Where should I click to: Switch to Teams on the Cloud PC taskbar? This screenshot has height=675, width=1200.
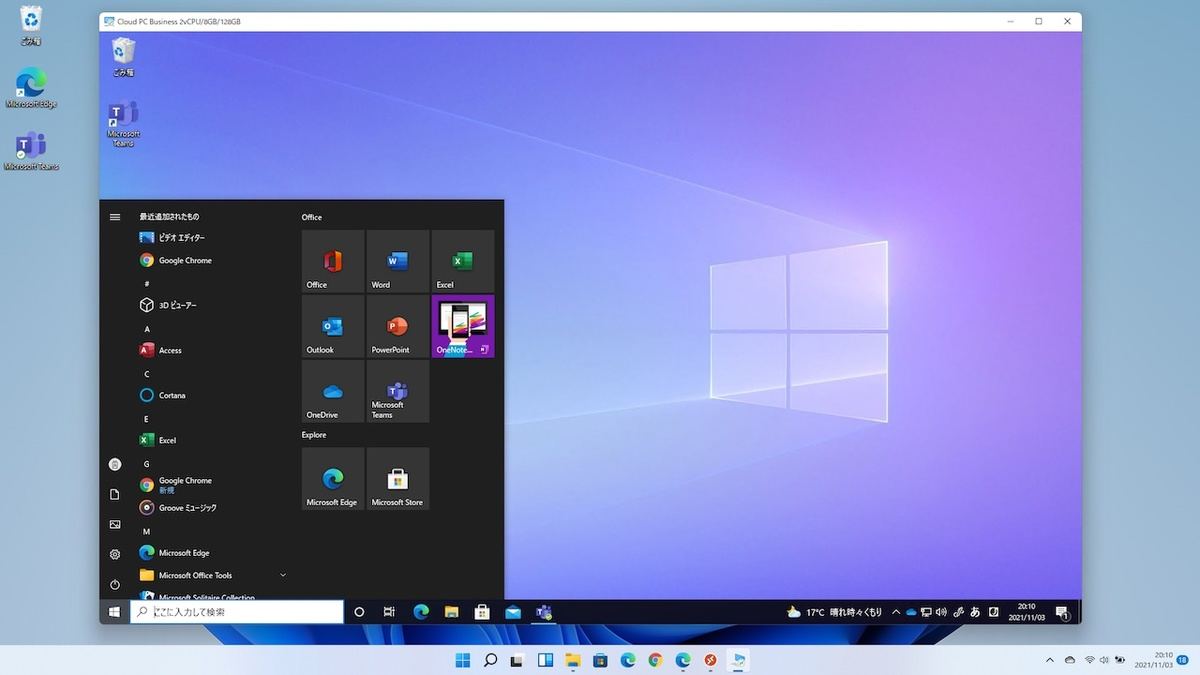tap(544, 612)
